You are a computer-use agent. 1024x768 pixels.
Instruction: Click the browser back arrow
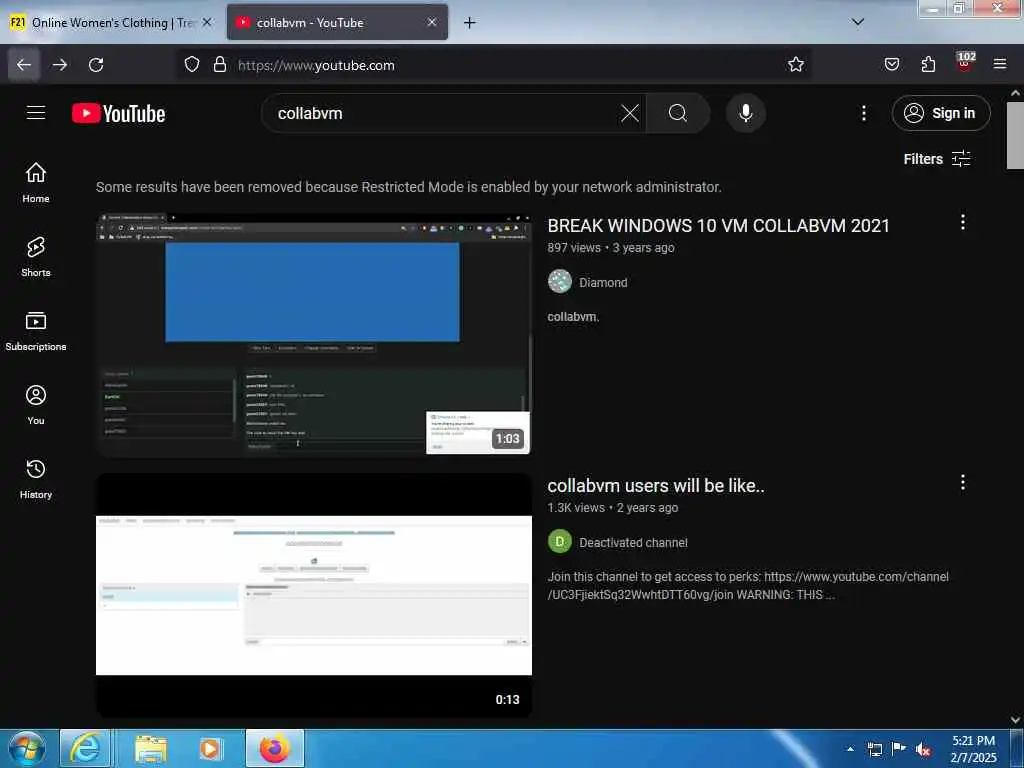pyautogui.click(x=24, y=65)
